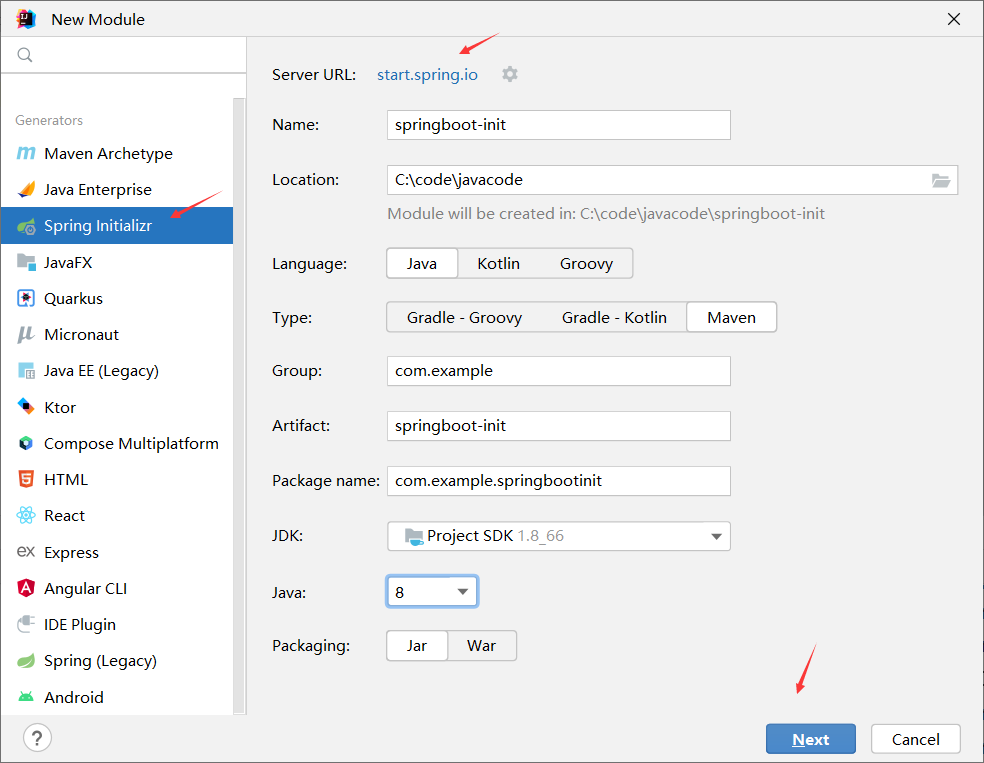
Task: Click the JavaFX folder icon
Action: coord(26,262)
